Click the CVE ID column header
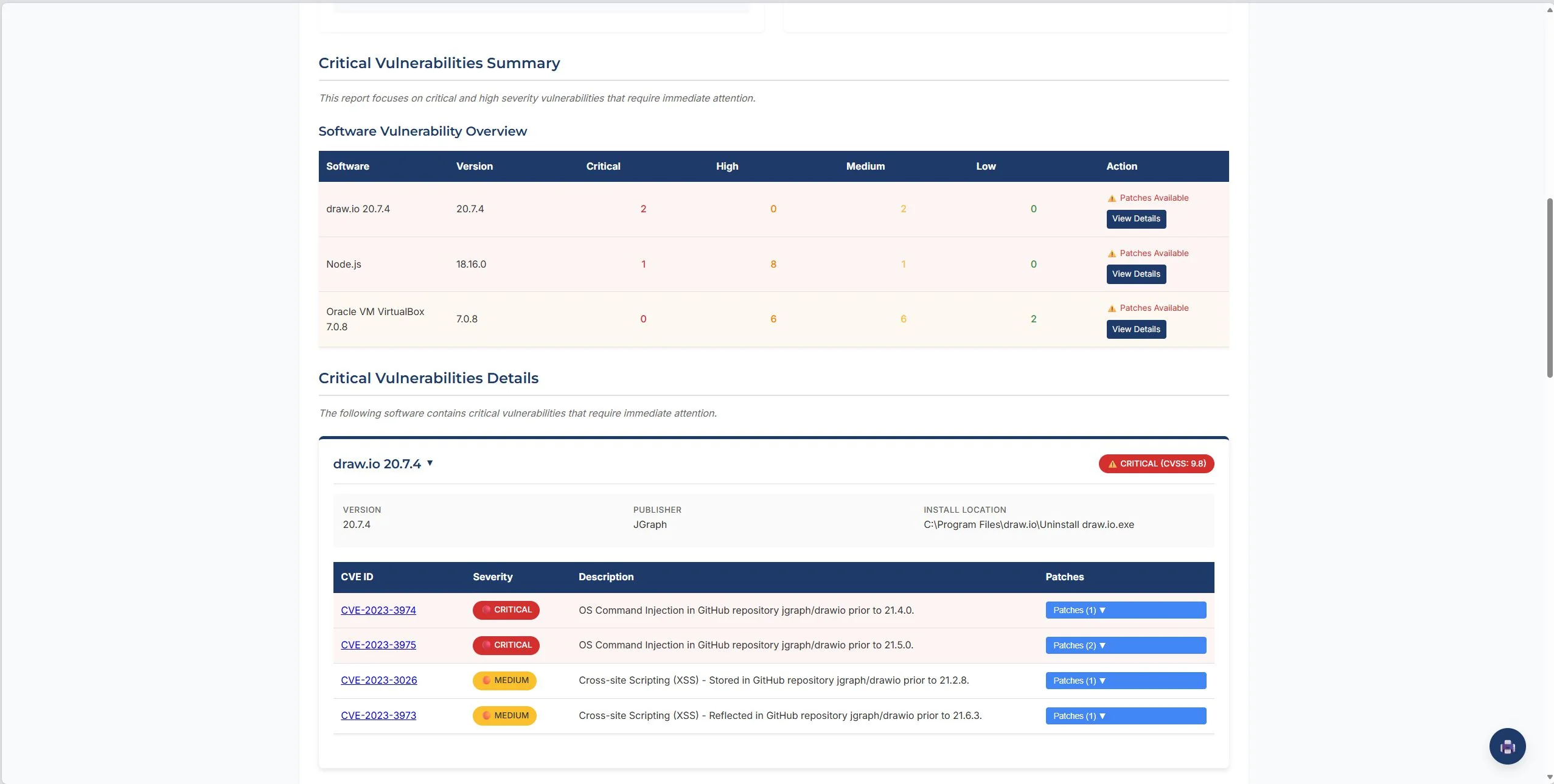The image size is (1554, 784). pyautogui.click(x=357, y=577)
